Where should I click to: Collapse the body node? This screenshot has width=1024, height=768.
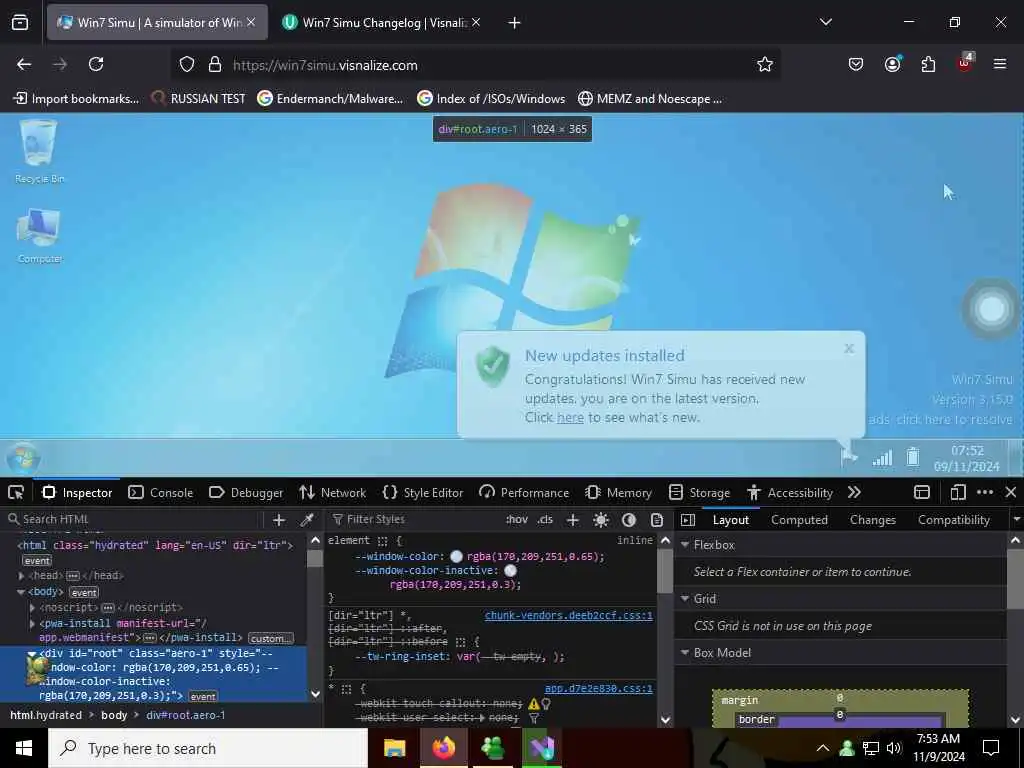click(21, 592)
